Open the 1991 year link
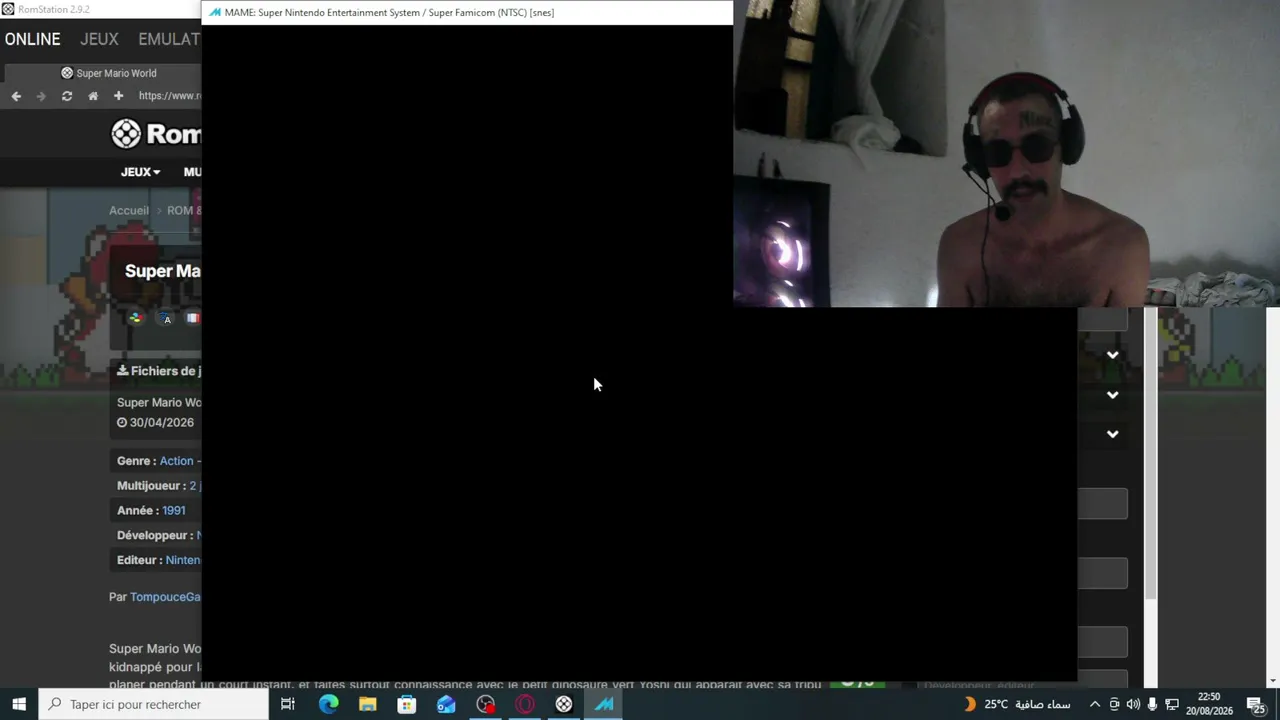The height and width of the screenshot is (720, 1280). pos(174,510)
